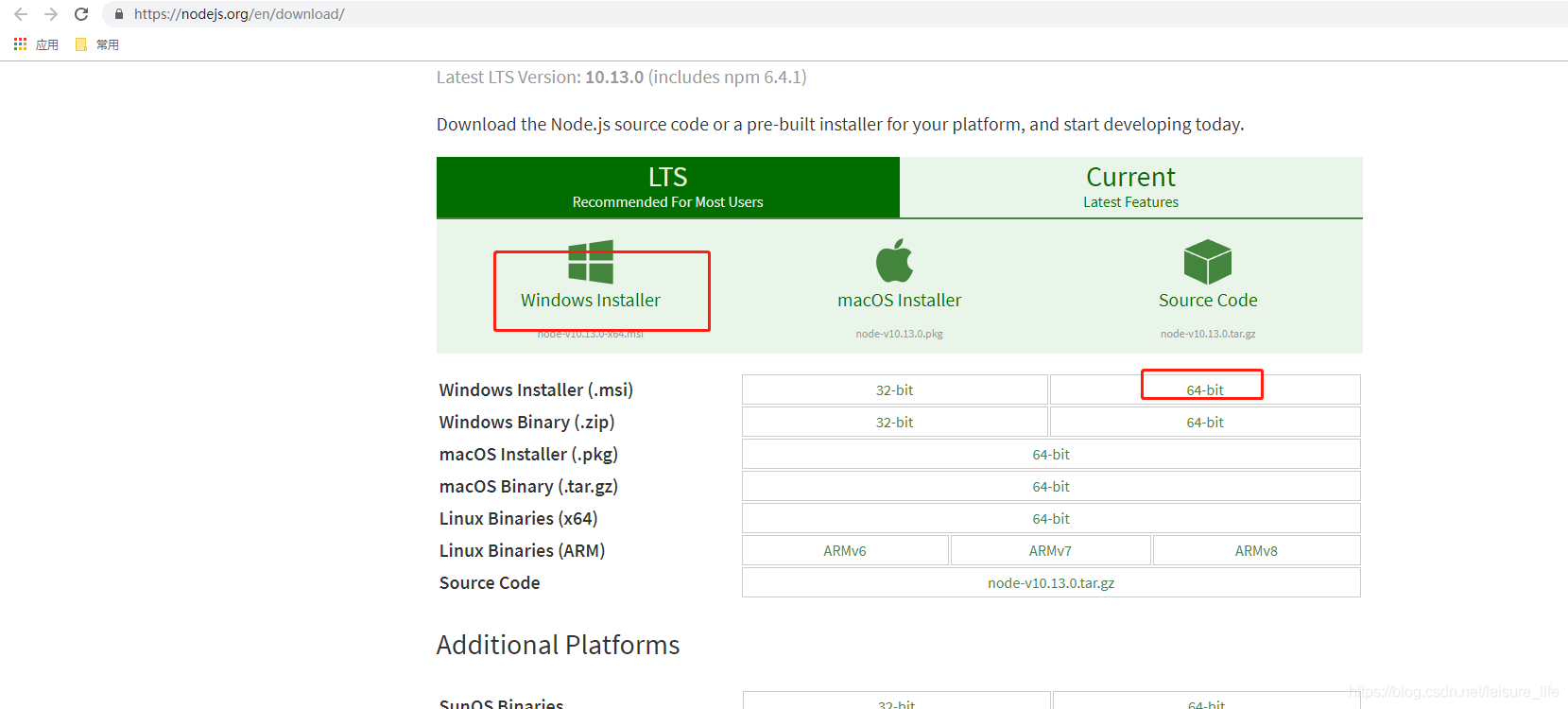Reload the page with the refresh icon
The width and height of the screenshot is (1568, 709).
[81, 14]
